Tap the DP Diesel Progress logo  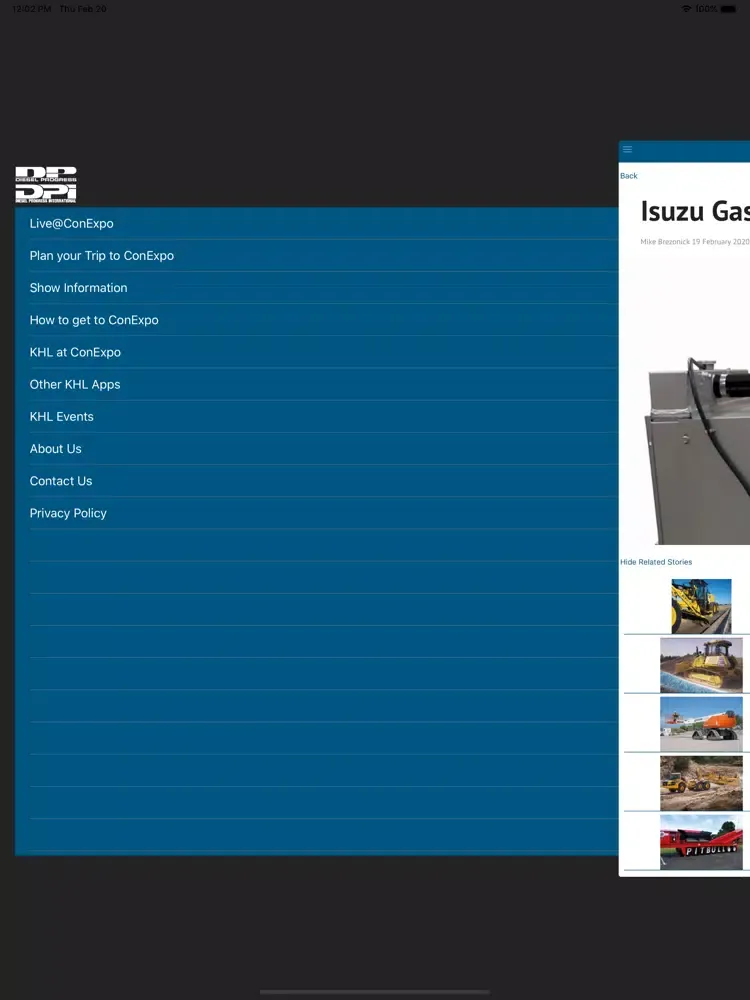click(46, 185)
